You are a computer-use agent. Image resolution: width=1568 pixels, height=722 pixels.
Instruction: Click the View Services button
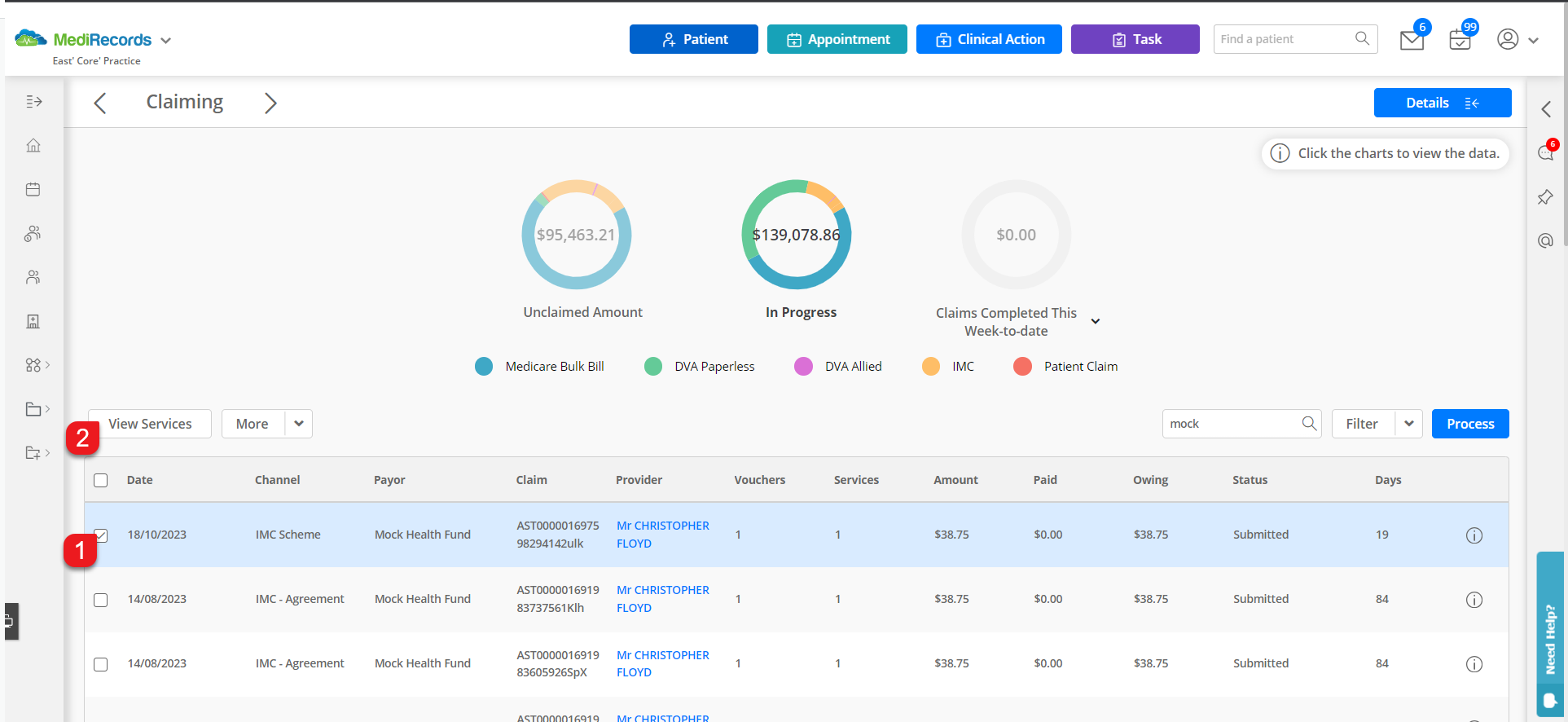tap(150, 424)
